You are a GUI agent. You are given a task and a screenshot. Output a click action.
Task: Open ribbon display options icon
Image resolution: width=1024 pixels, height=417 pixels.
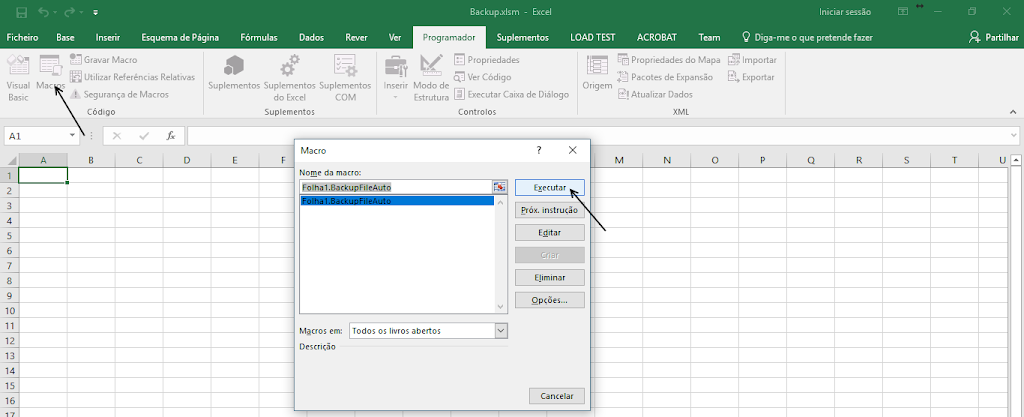tap(903, 12)
